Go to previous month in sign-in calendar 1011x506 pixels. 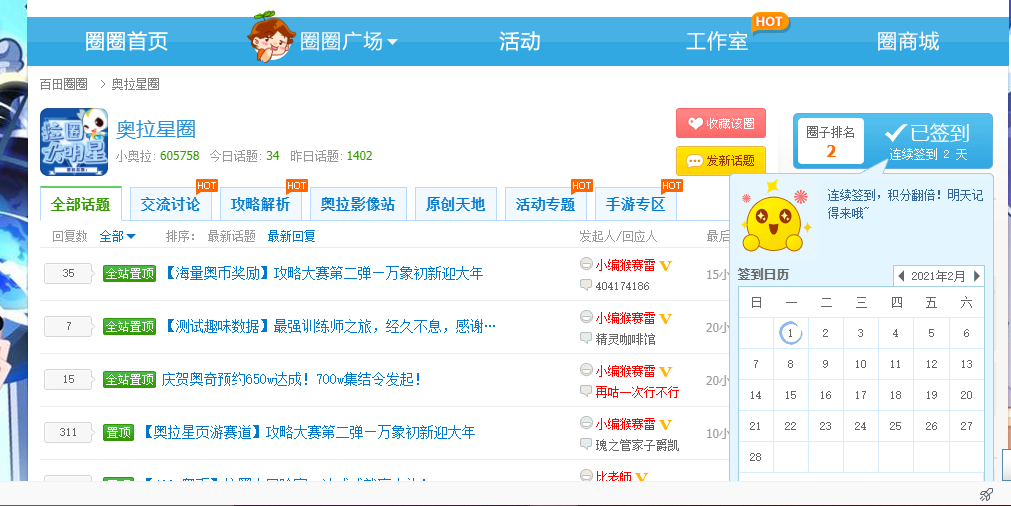coord(901,276)
